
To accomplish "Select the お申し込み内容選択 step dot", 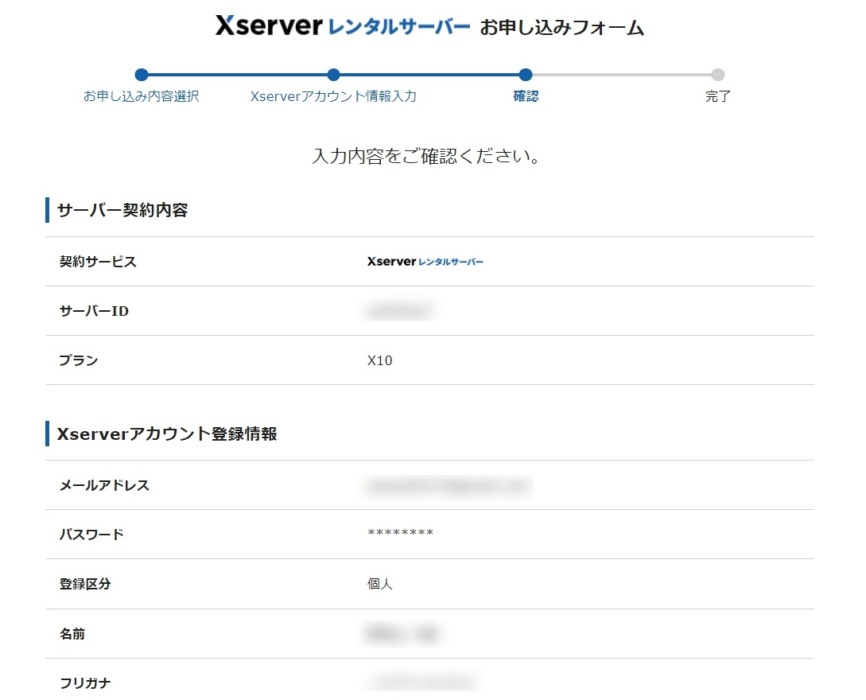I will 141,75.
